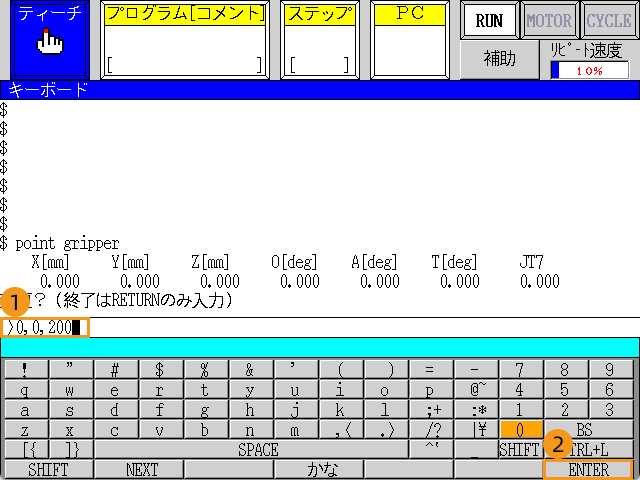Image resolution: width=640 pixels, height=480 pixels.
Task: Tap the b letter key
Action: pyautogui.click(x=206, y=430)
